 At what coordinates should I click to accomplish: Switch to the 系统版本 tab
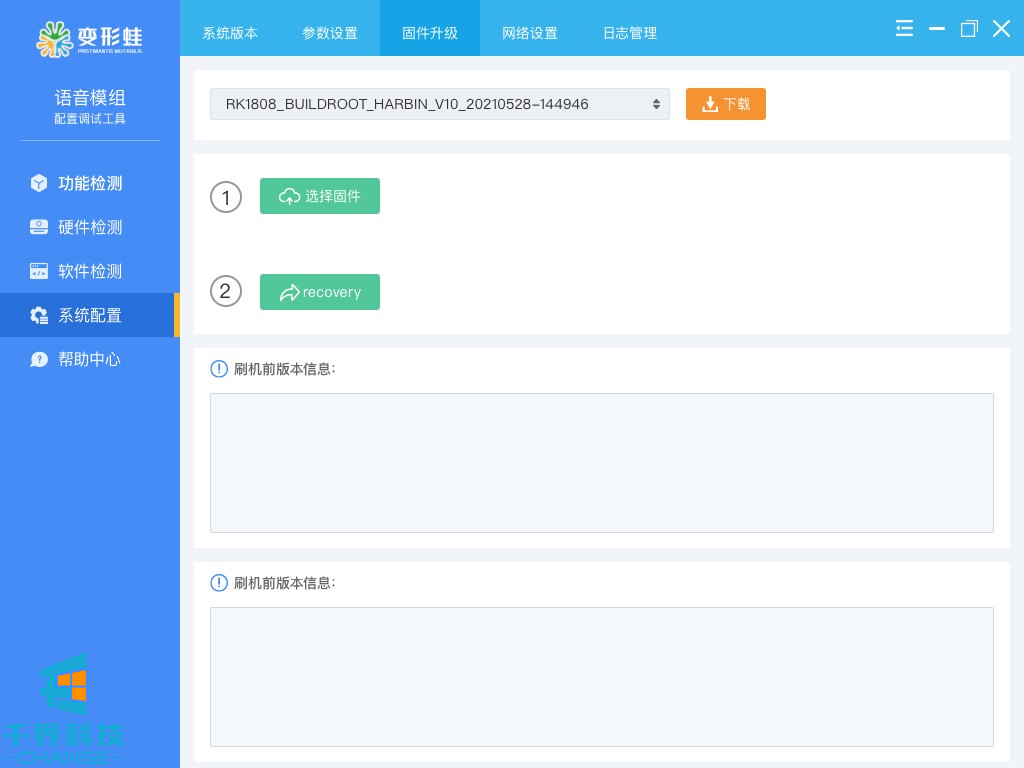point(230,33)
